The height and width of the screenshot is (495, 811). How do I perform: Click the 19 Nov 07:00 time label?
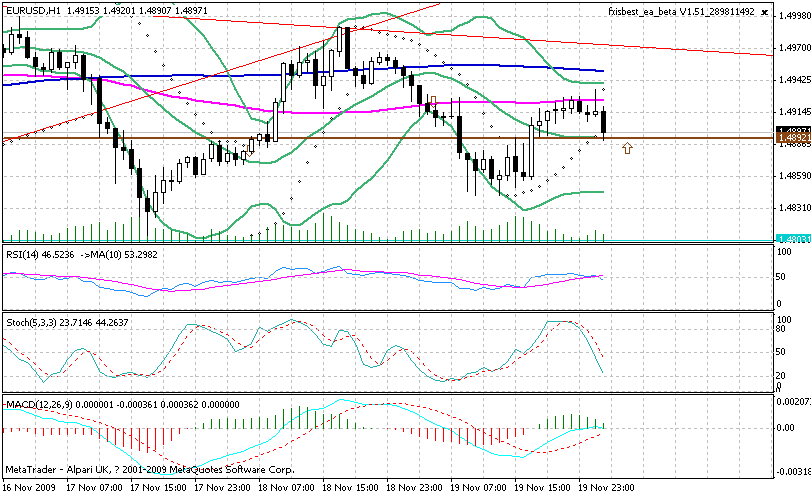click(x=478, y=487)
